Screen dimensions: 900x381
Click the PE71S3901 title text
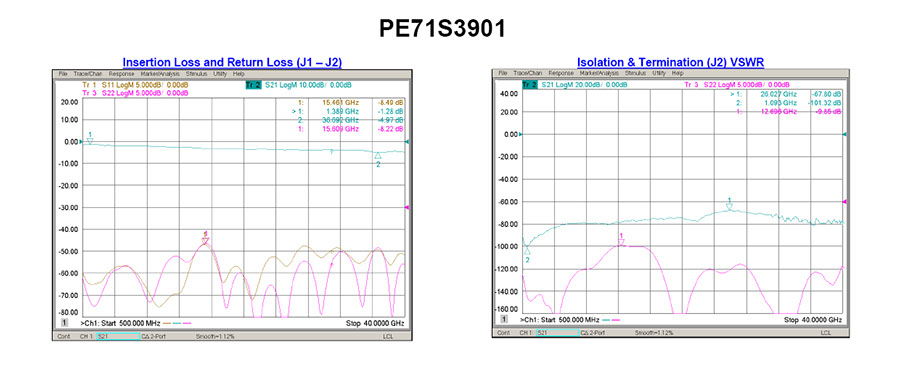coord(443,29)
